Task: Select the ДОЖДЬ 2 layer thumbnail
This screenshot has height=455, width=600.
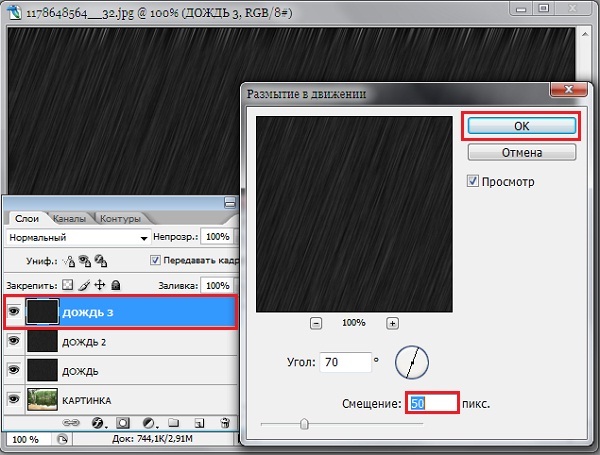Action: point(42,341)
